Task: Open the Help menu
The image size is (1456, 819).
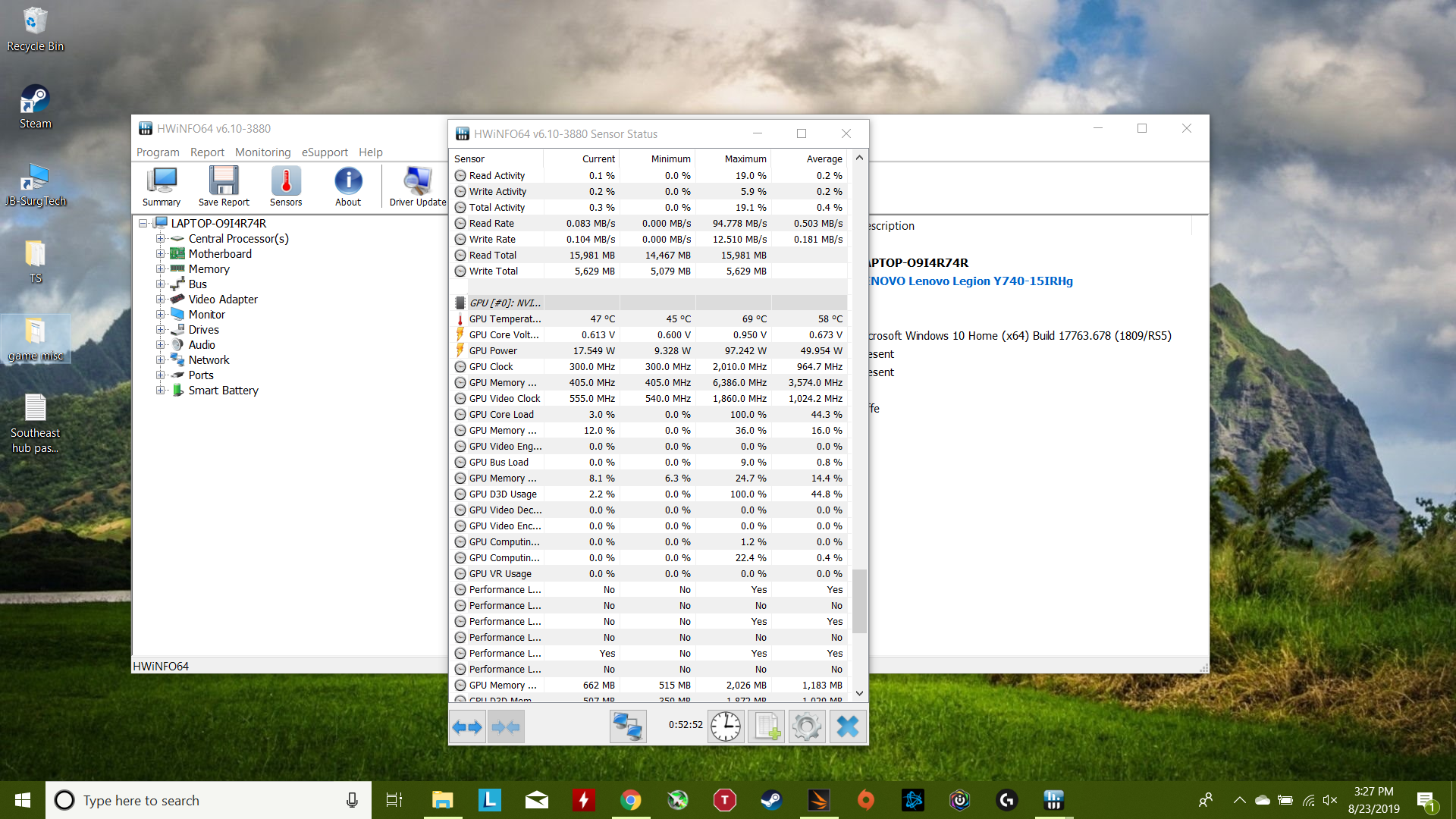Action: (x=371, y=152)
